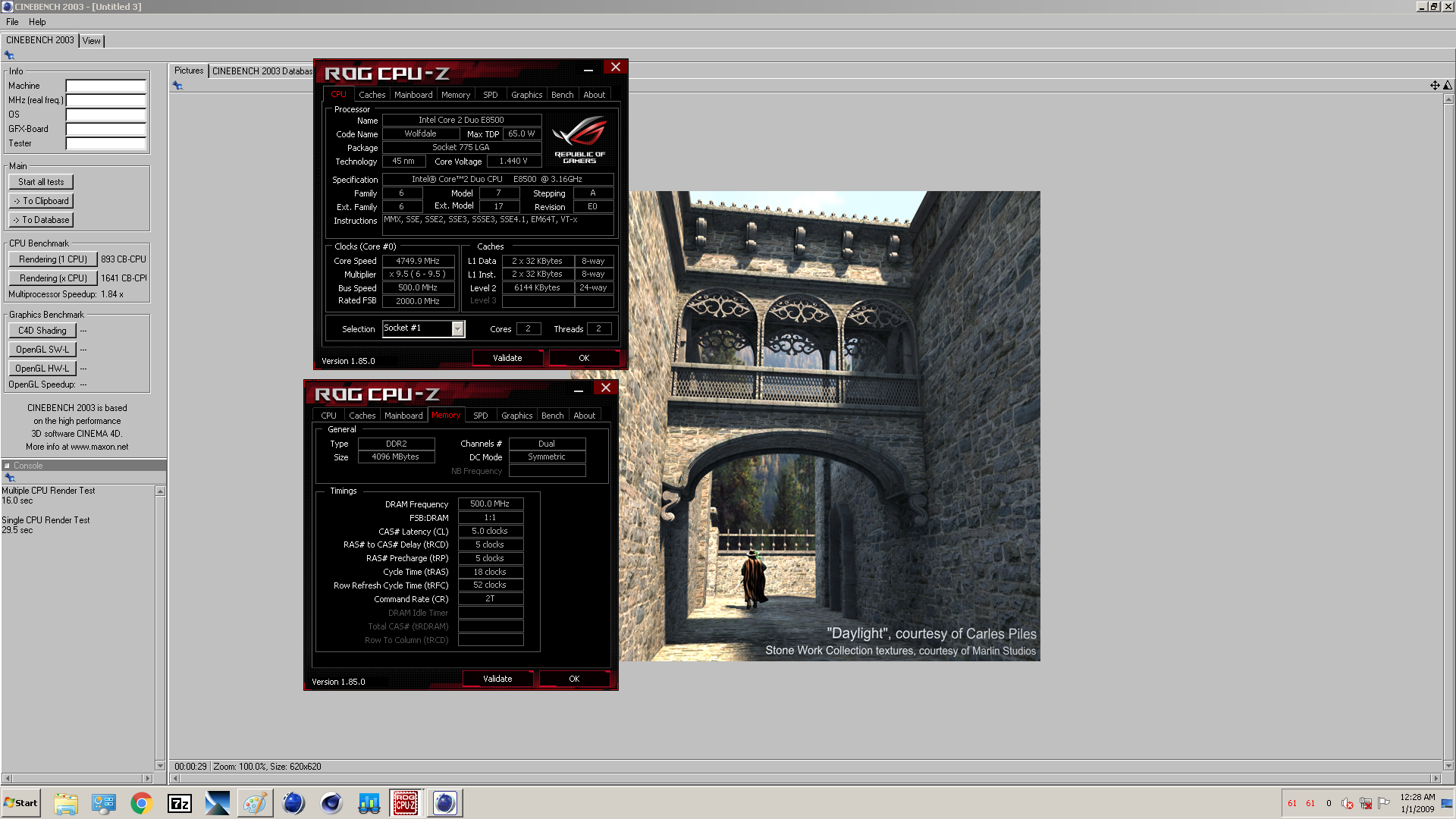Open Caches tab in lower CPU-Z window
The width and height of the screenshot is (1456, 819).
[362, 416]
